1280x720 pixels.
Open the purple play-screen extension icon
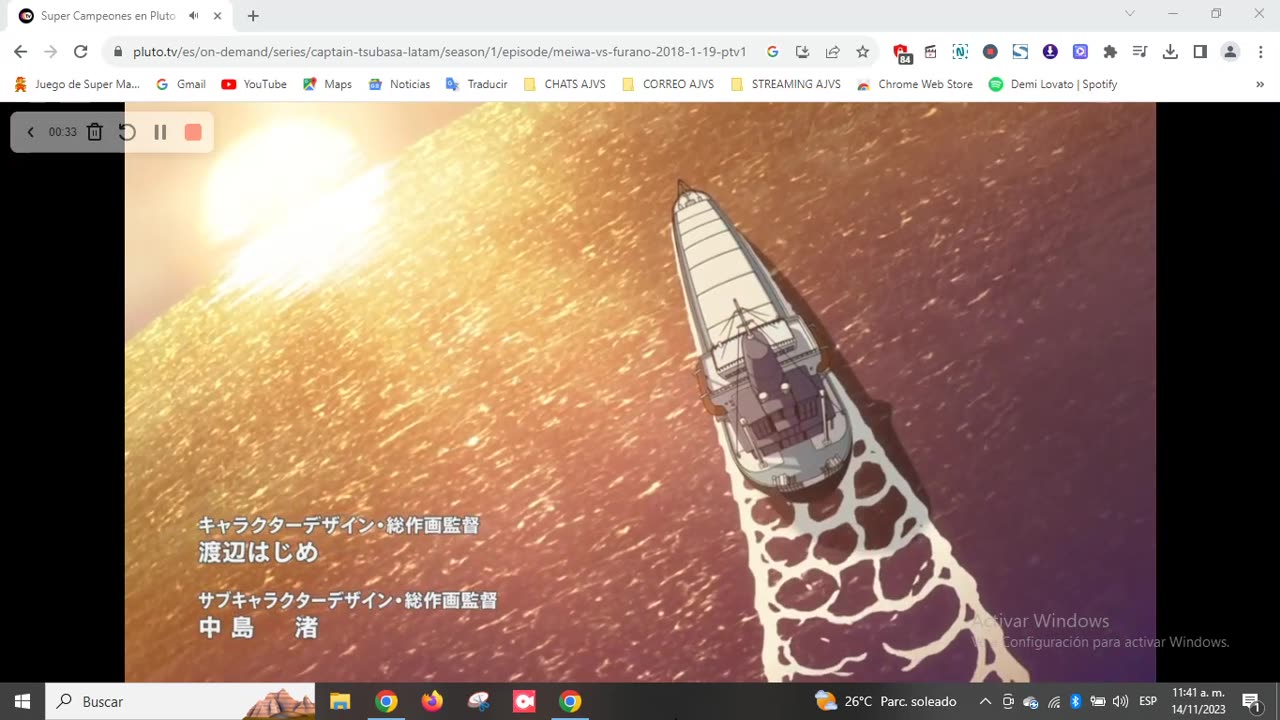point(1080,52)
